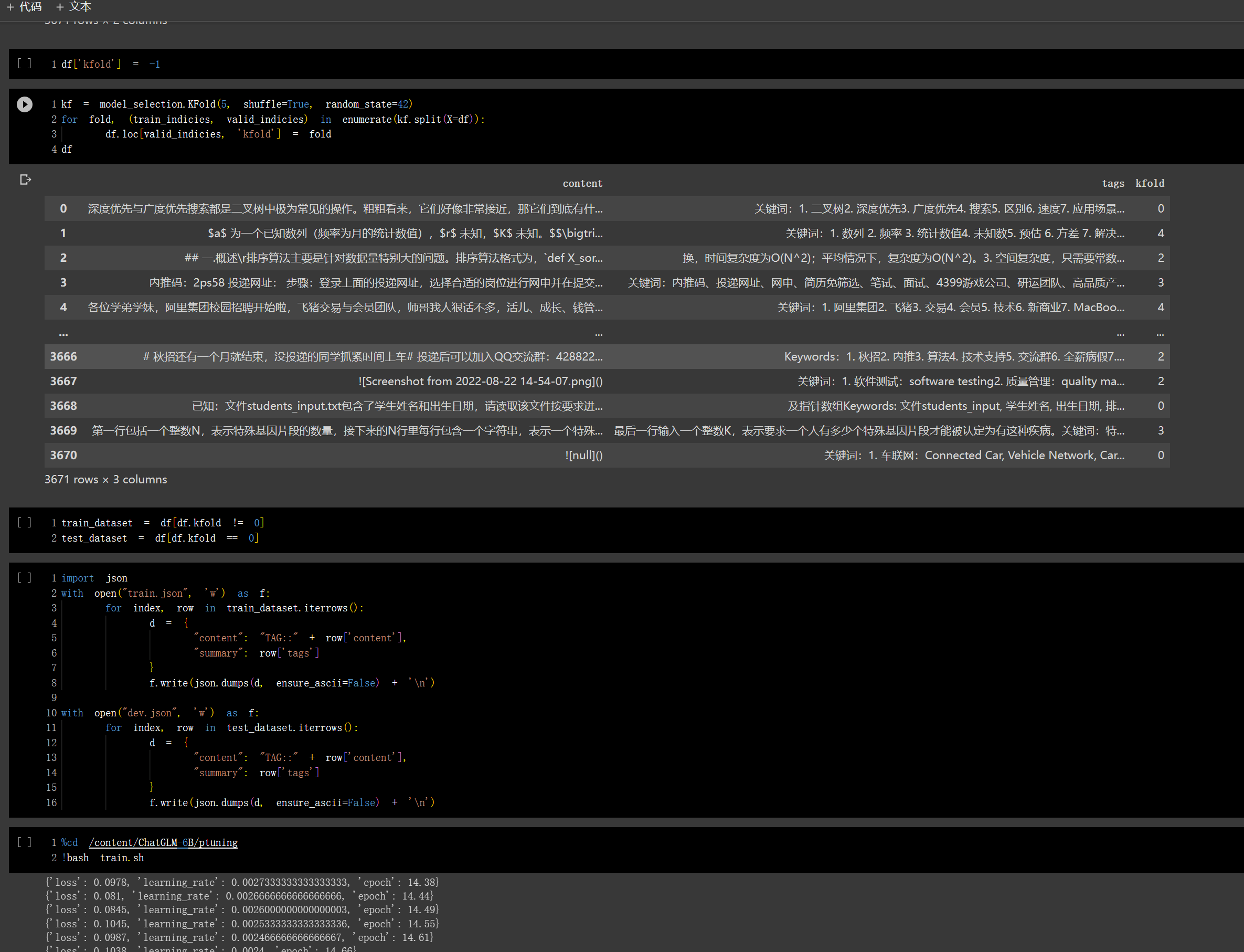1244x952 pixels.
Task: Click the '3671 rows × 3 columns' summary text
Action: [x=106, y=479]
